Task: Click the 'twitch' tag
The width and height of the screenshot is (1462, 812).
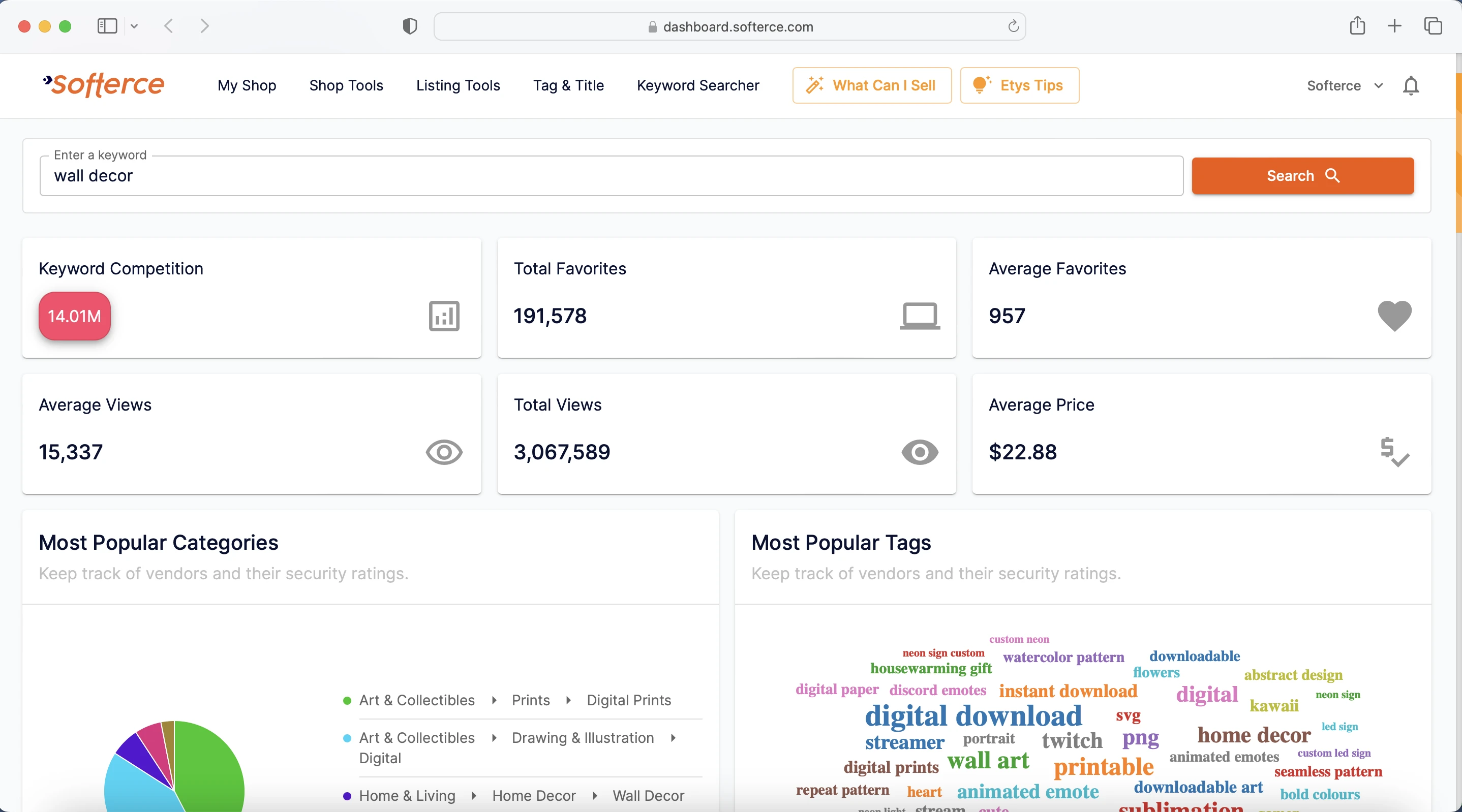Action: point(1072,740)
